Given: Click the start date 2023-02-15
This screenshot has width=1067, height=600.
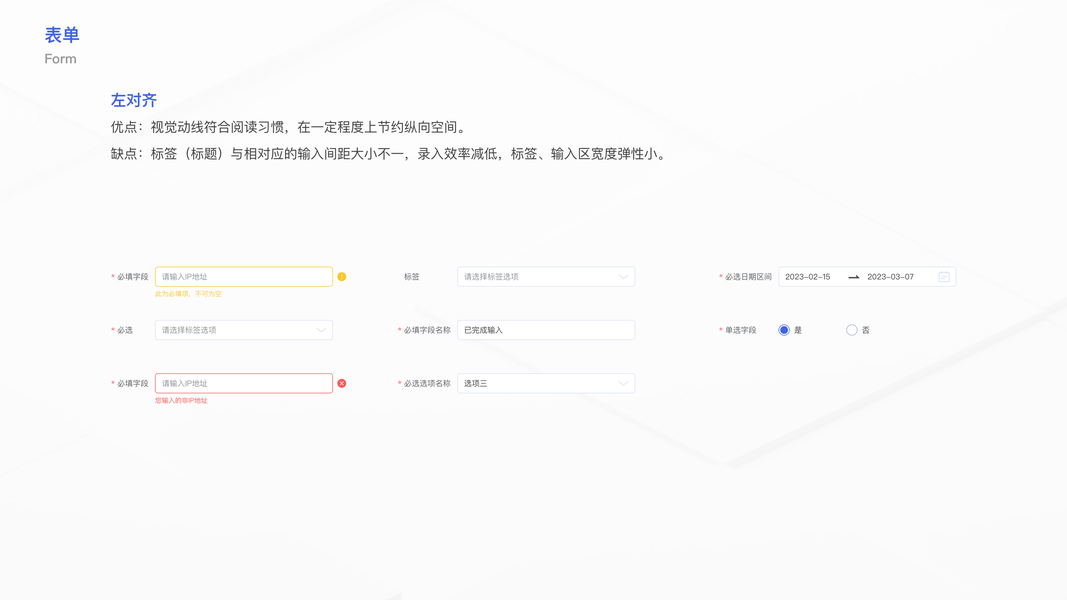Looking at the screenshot, I should [808, 277].
